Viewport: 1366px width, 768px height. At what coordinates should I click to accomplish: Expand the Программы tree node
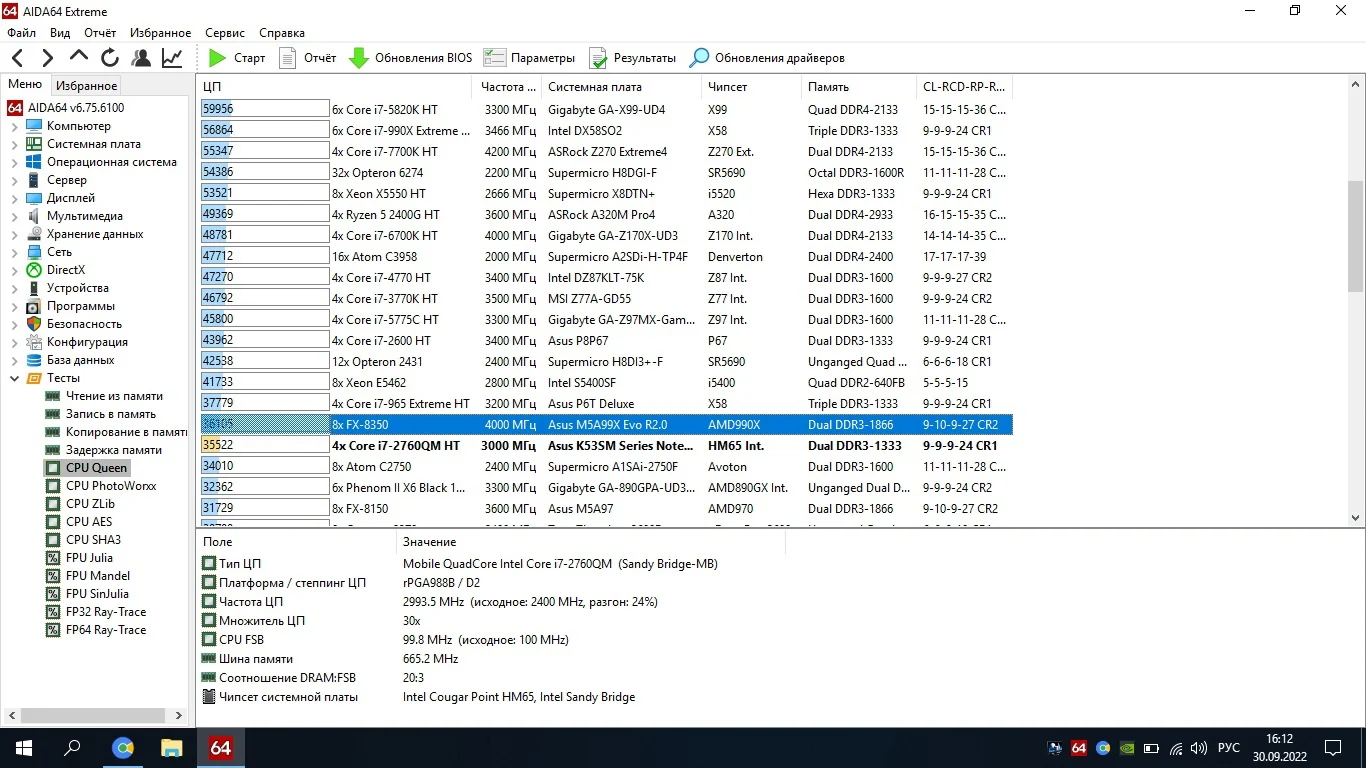14,306
